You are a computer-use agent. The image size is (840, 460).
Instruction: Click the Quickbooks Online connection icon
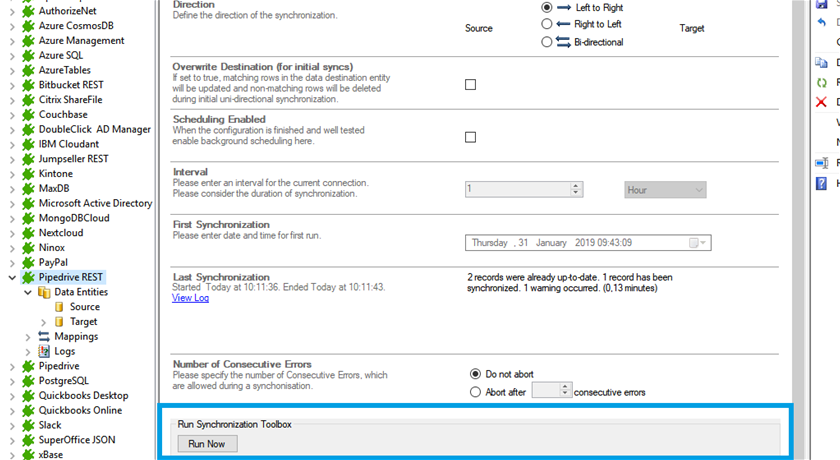pos(28,410)
